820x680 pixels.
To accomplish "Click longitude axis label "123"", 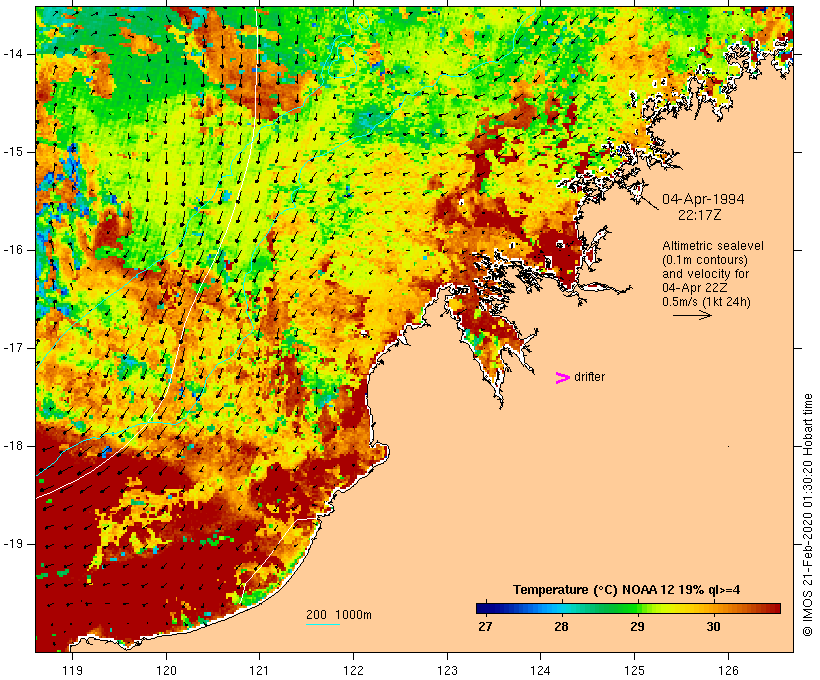I will click(x=447, y=670).
